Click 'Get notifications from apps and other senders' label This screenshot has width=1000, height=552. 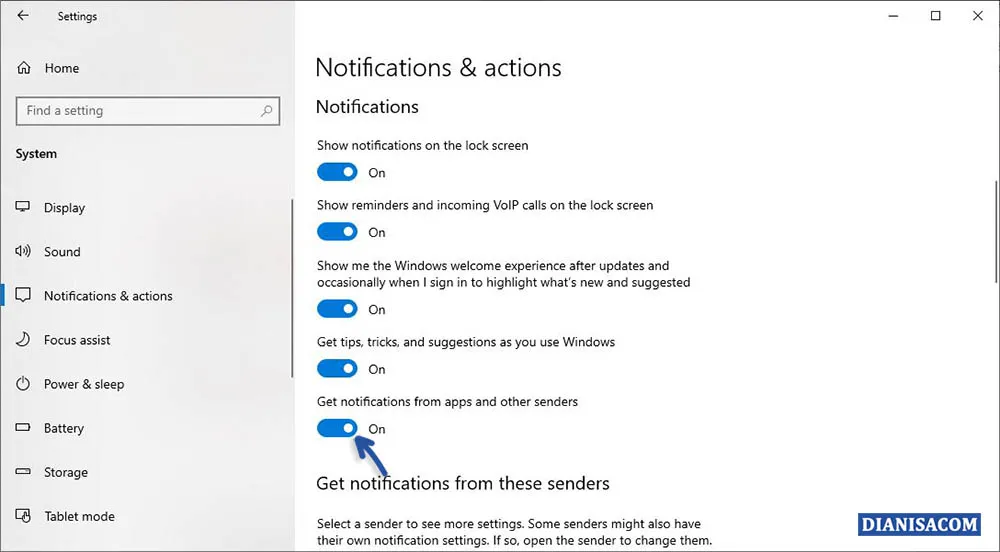(447, 402)
